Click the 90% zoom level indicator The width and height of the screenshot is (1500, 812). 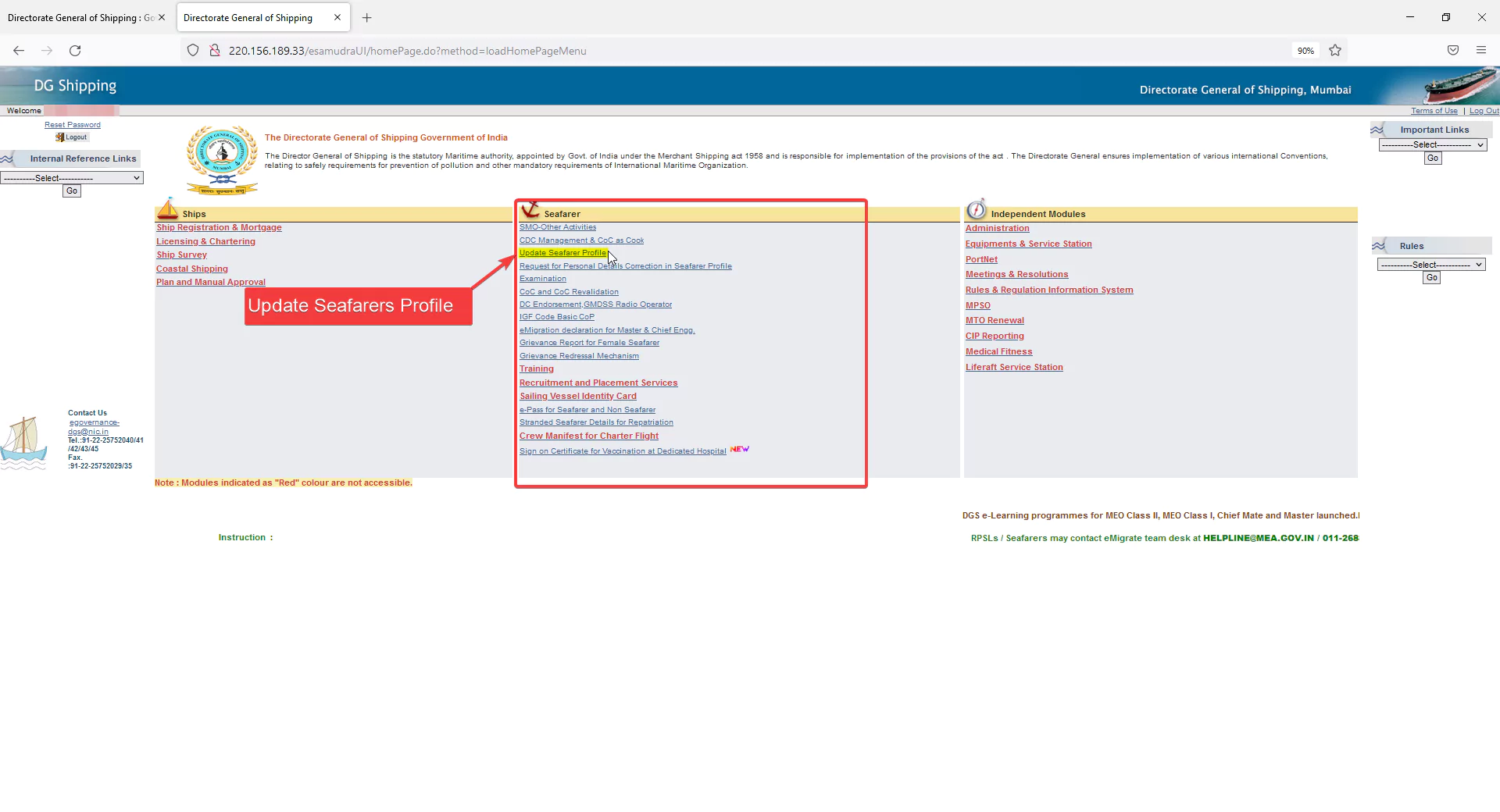tap(1305, 51)
